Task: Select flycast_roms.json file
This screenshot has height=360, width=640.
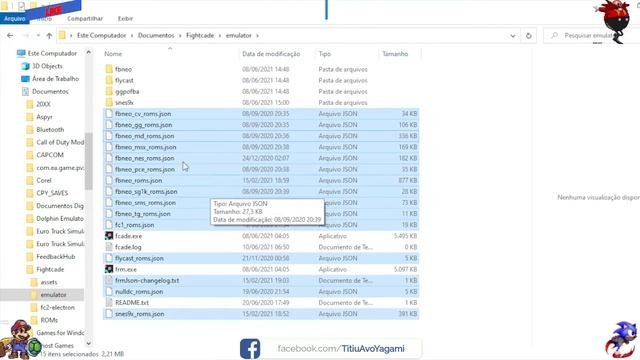Action: point(261,258)
